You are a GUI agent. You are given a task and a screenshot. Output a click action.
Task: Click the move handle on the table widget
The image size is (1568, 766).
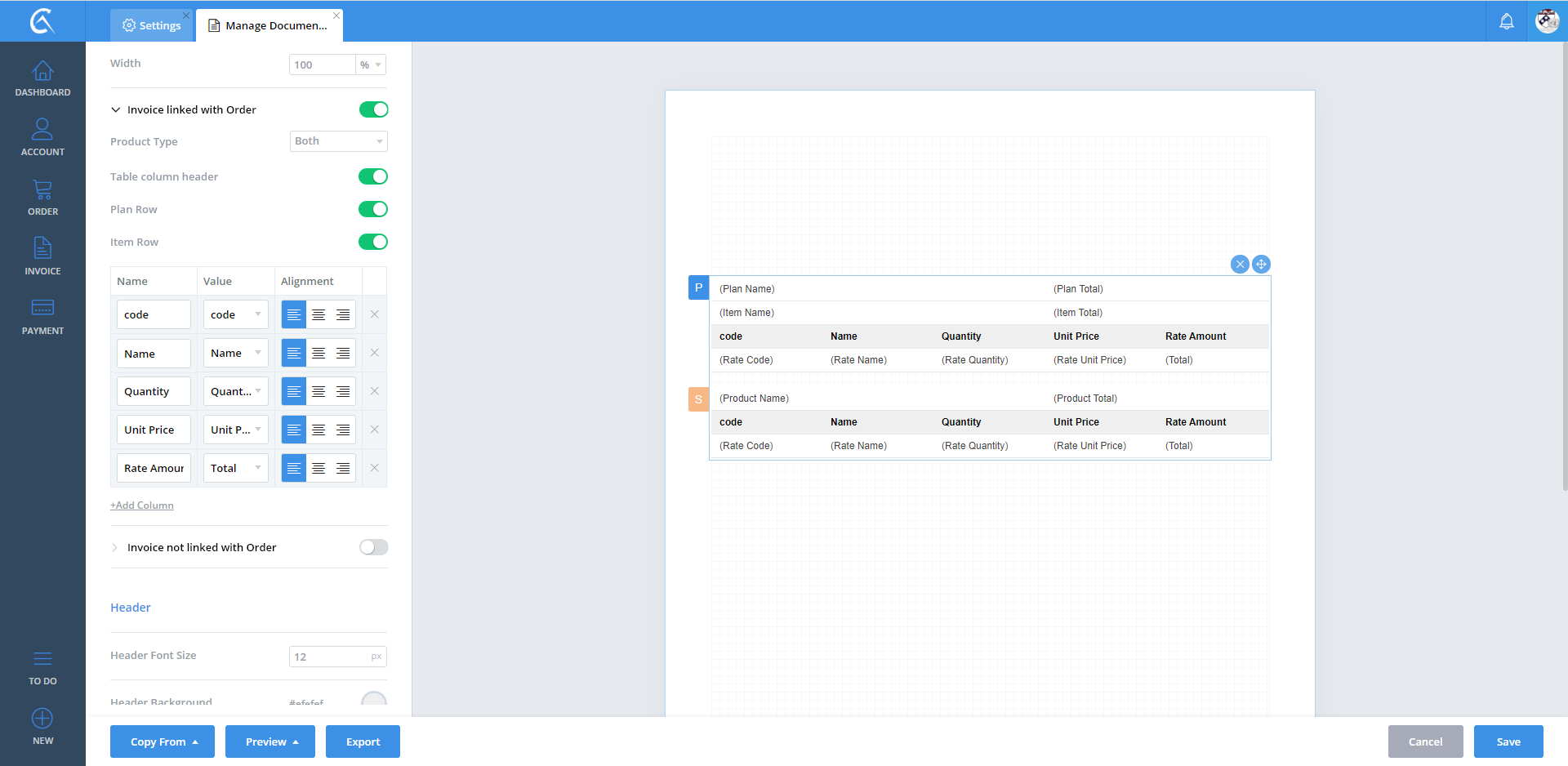point(1261,264)
